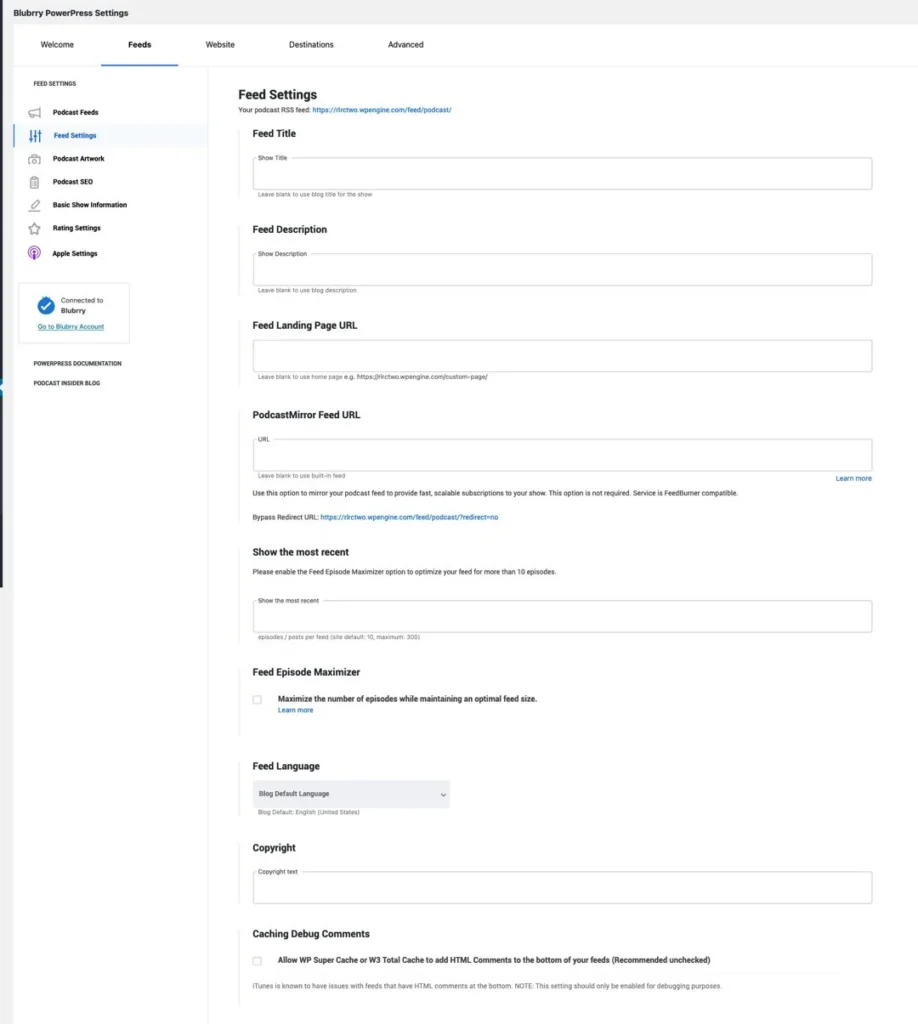Open Podcast Insider Blog link
Viewport: 918px width, 1024px height.
(67, 383)
